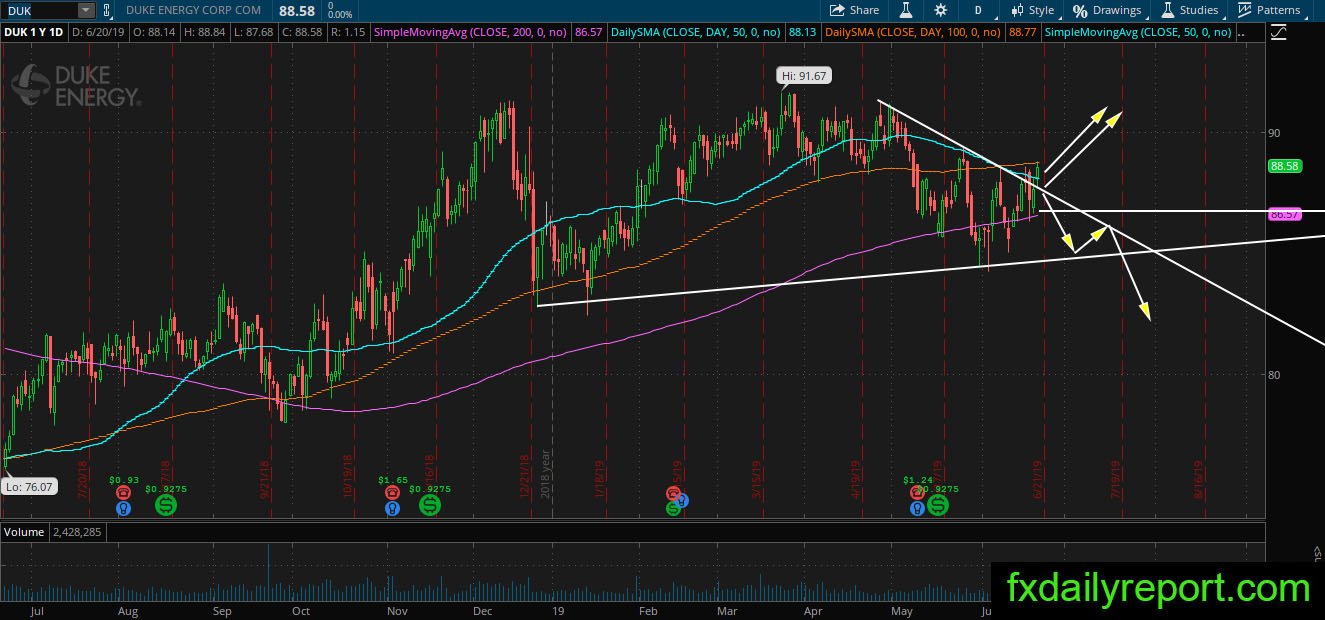The image size is (1325, 620).
Task: Click the symbol settings icon next to DUK
Action: click(108, 10)
